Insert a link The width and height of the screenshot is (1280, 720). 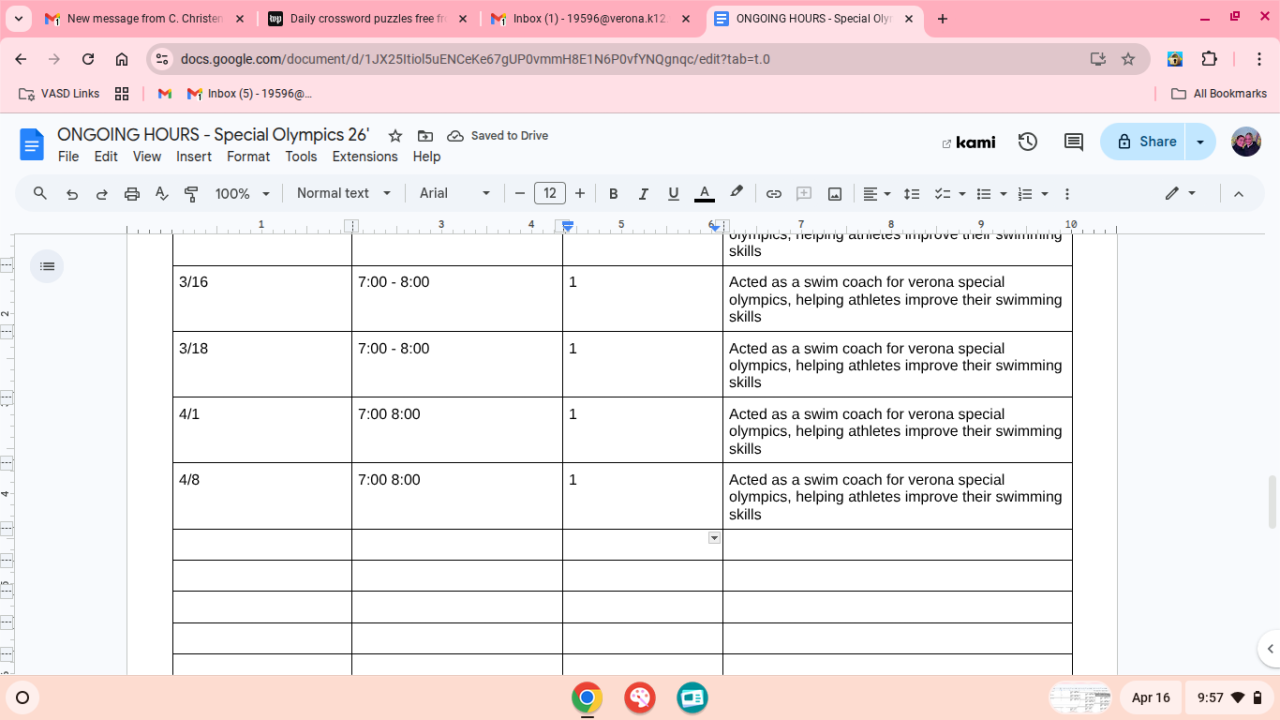click(x=774, y=194)
